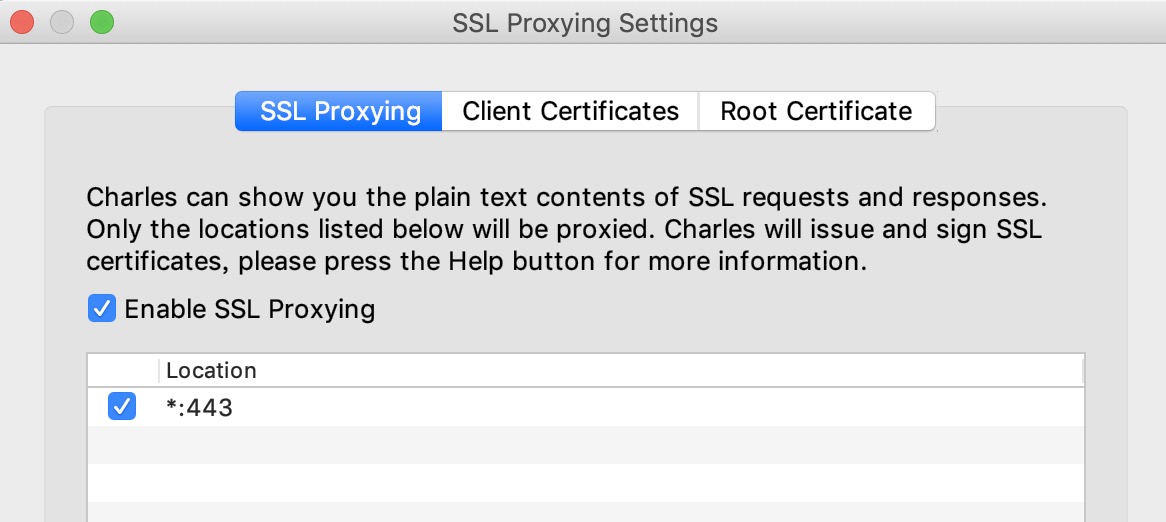The height and width of the screenshot is (522, 1166).
Task: Open the Client Certificates tab
Action: (570, 112)
